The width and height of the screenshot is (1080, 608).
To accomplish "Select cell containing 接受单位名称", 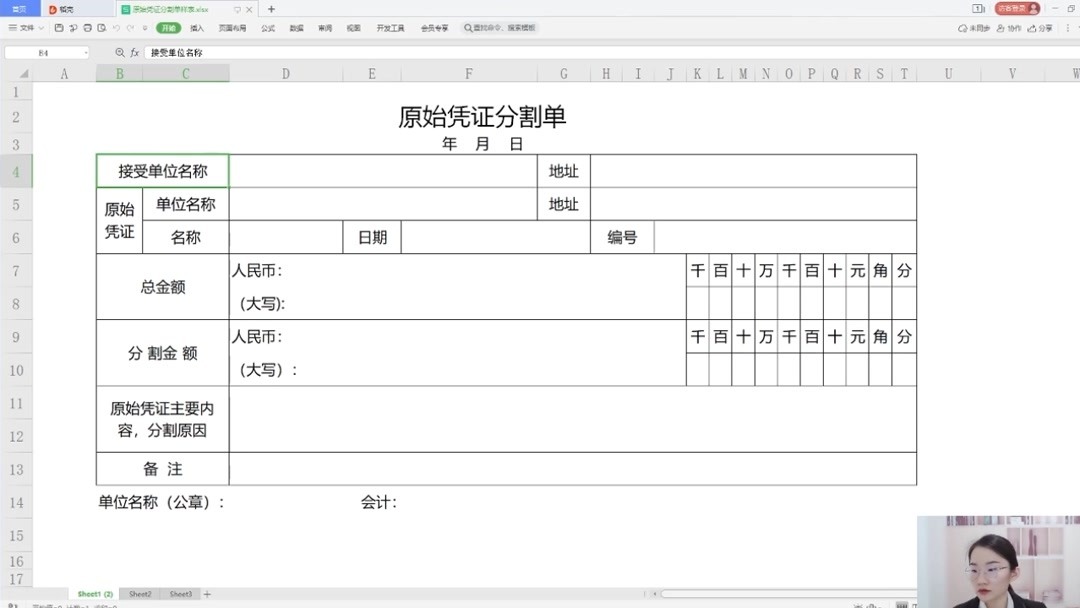I will [x=163, y=170].
